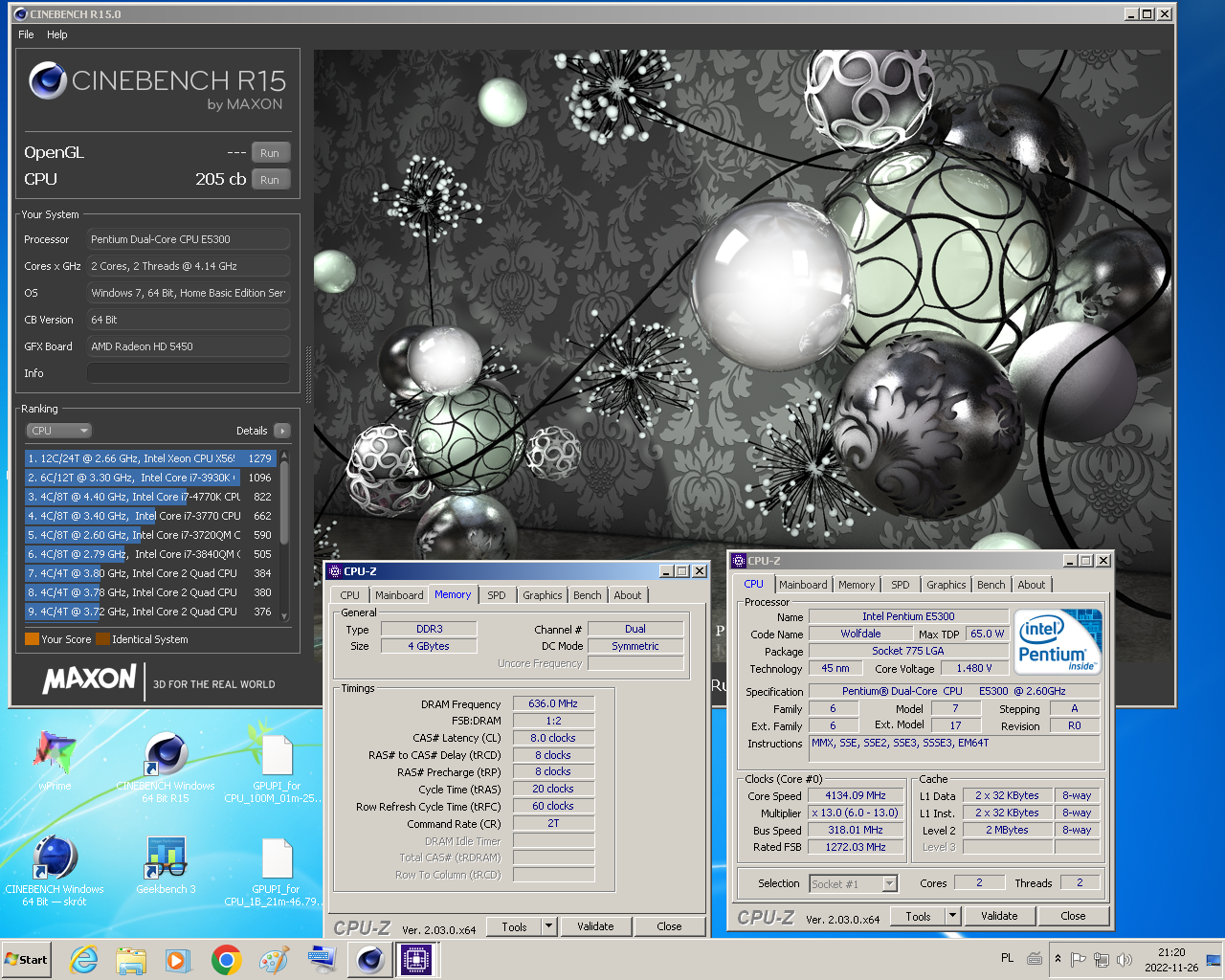Open Paint from the taskbar
Screen dimensions: 1225x980
click(274, 960)
